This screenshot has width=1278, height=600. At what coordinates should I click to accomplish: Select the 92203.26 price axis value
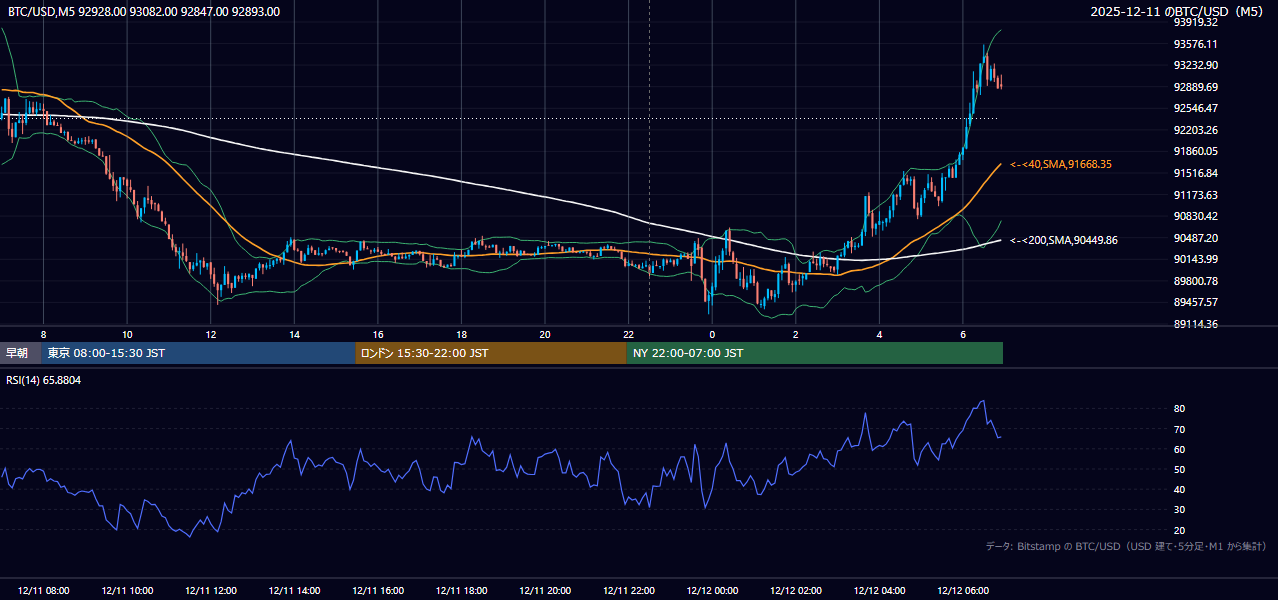click(x=1195, y=130)
